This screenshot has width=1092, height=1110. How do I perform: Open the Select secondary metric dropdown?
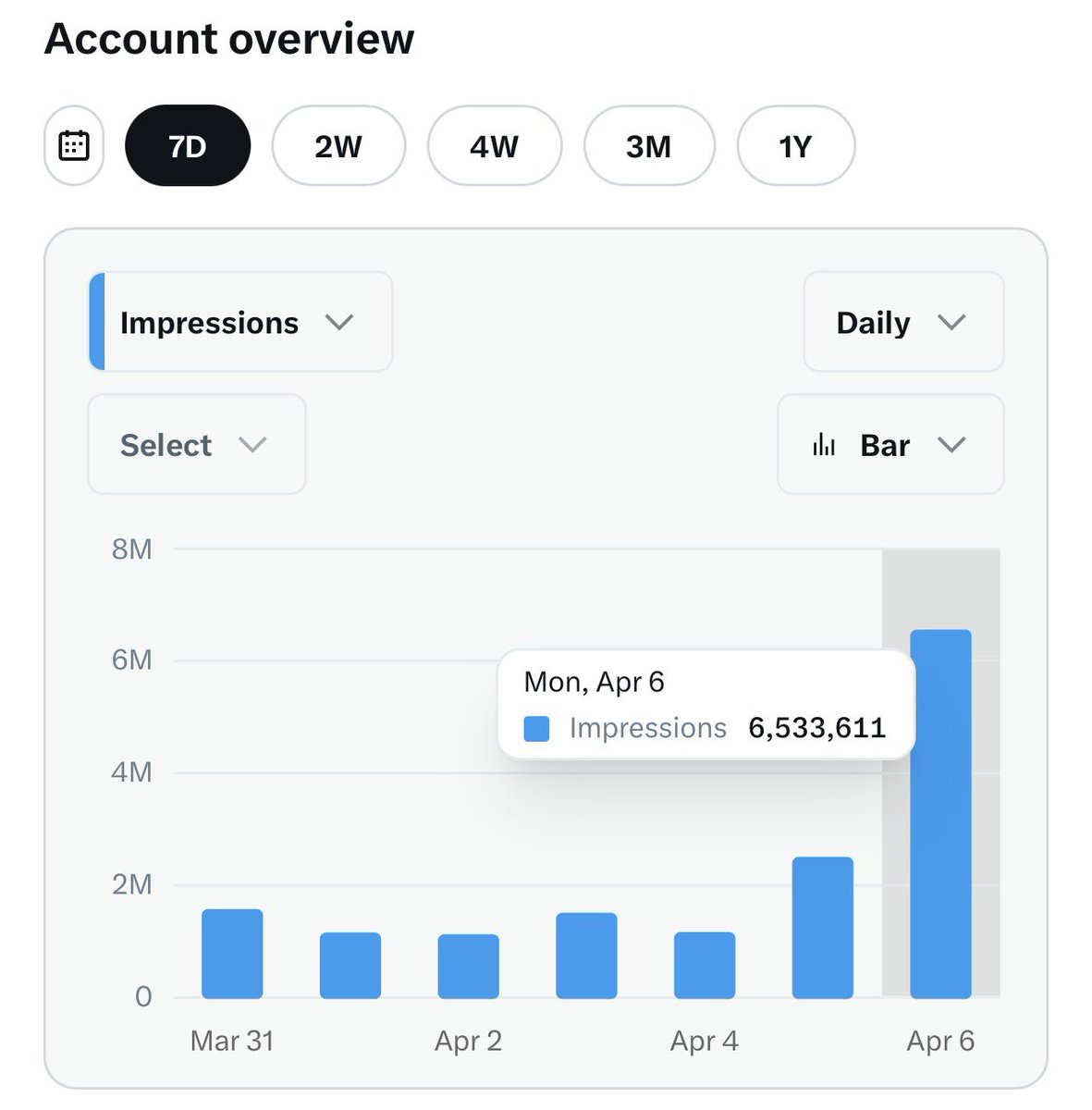pyautogui.click(x=197, y=444)
